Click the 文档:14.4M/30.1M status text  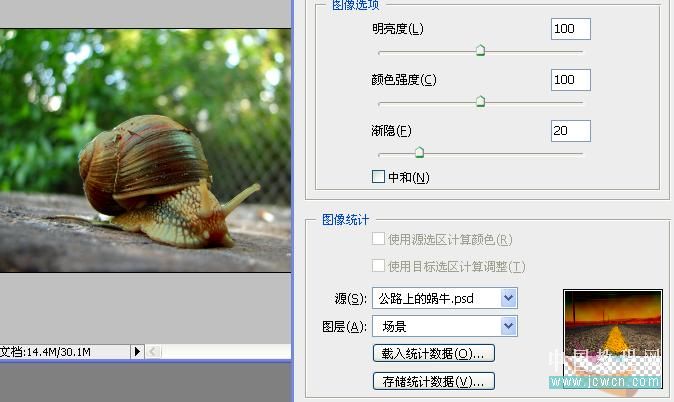pyautogui.click(x=46, y=352)
